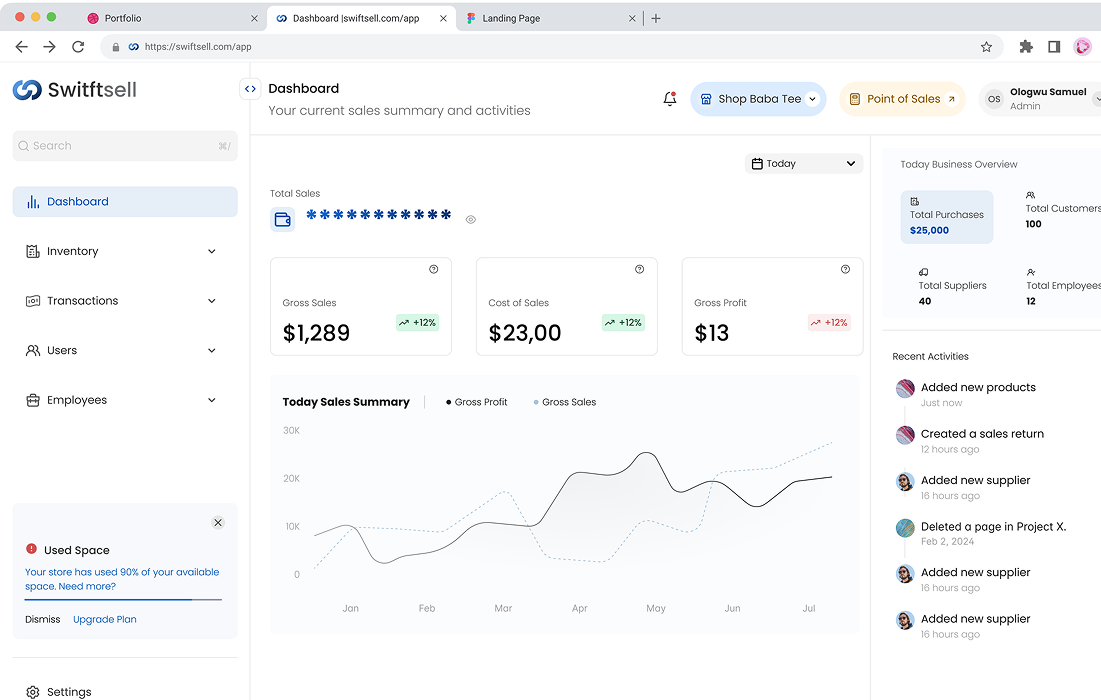Click the Upgrade Plan link
The image size is (1101, 700).
click(x=105, y=619)
